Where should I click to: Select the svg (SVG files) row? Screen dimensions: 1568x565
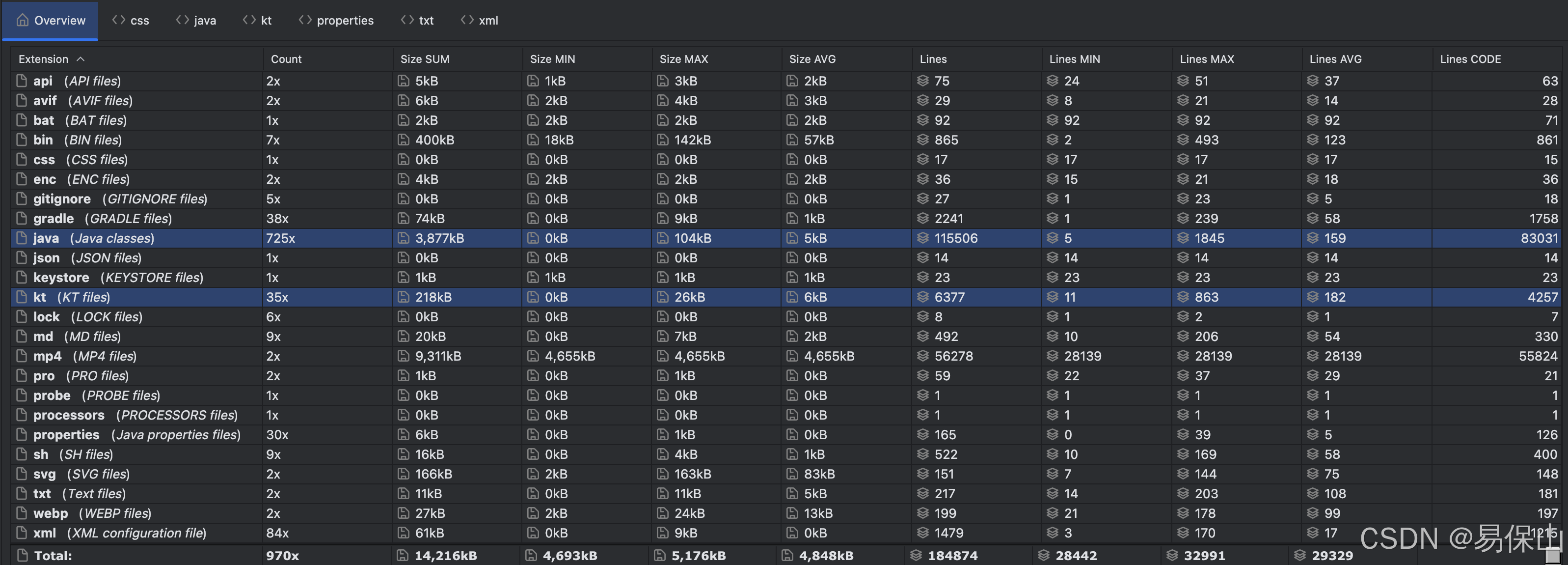[x=81, y=474]
